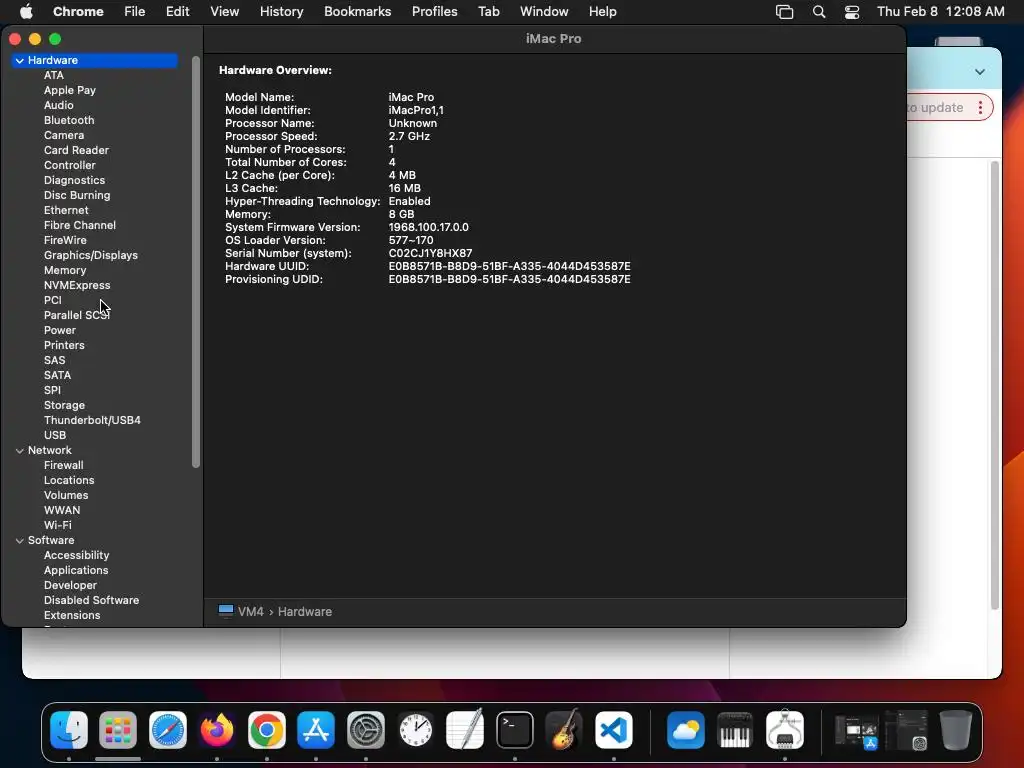Select Memory in the sidebar
This screenshot has height=768, width=1024.
[65, 270]
